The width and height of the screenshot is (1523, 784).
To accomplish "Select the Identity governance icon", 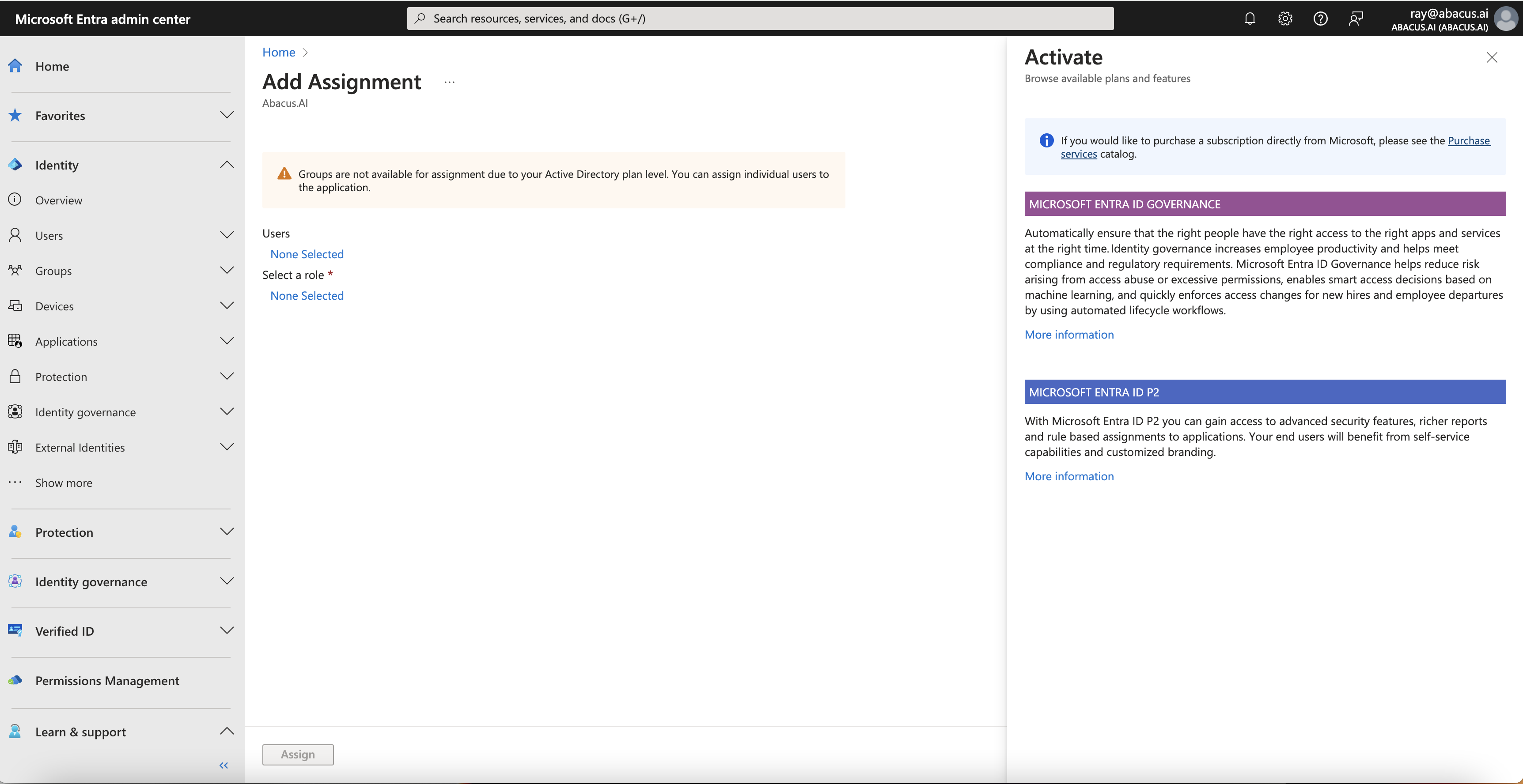I will click(15, 411).
